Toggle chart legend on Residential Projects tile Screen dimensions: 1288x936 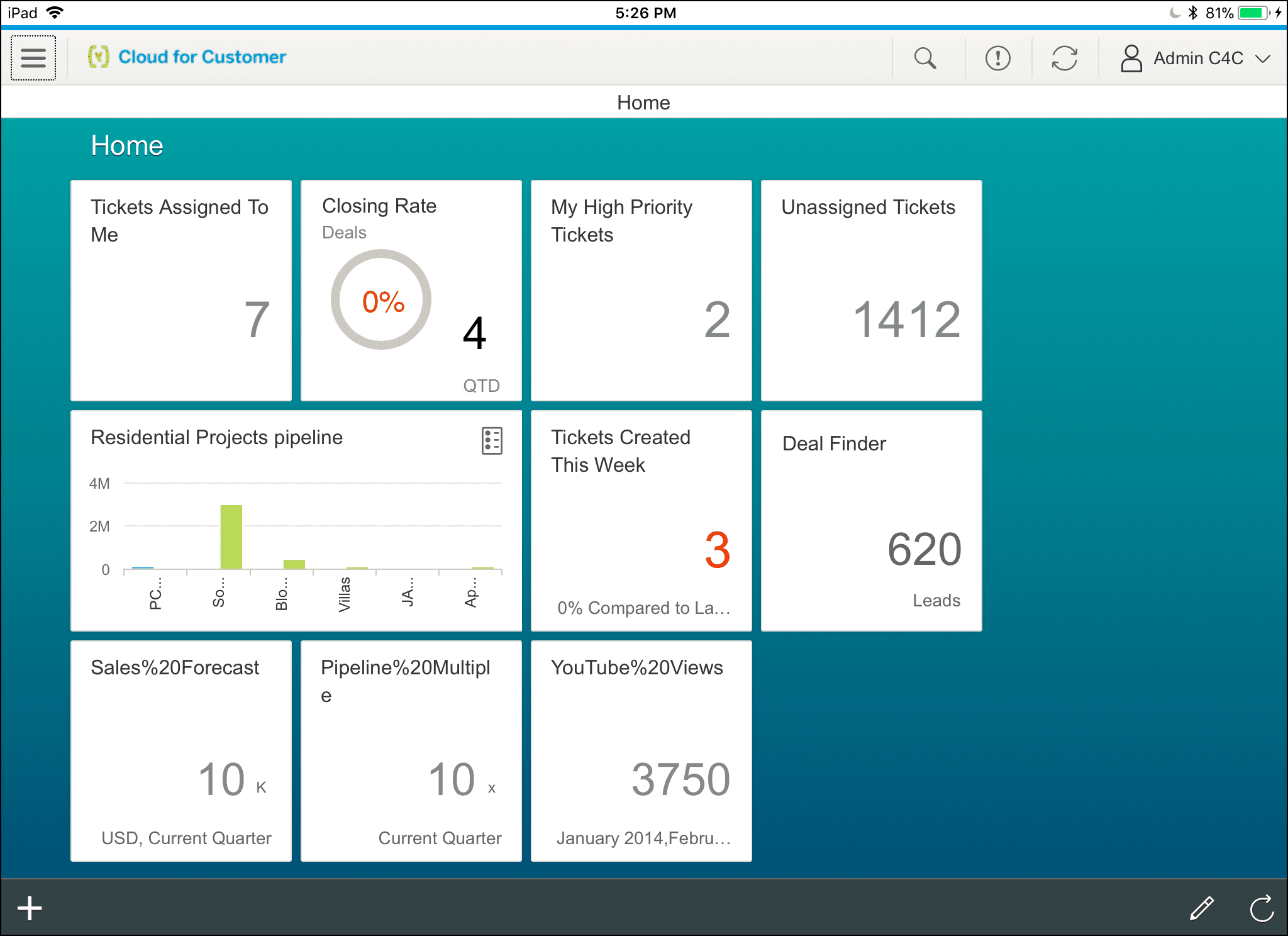492,440
